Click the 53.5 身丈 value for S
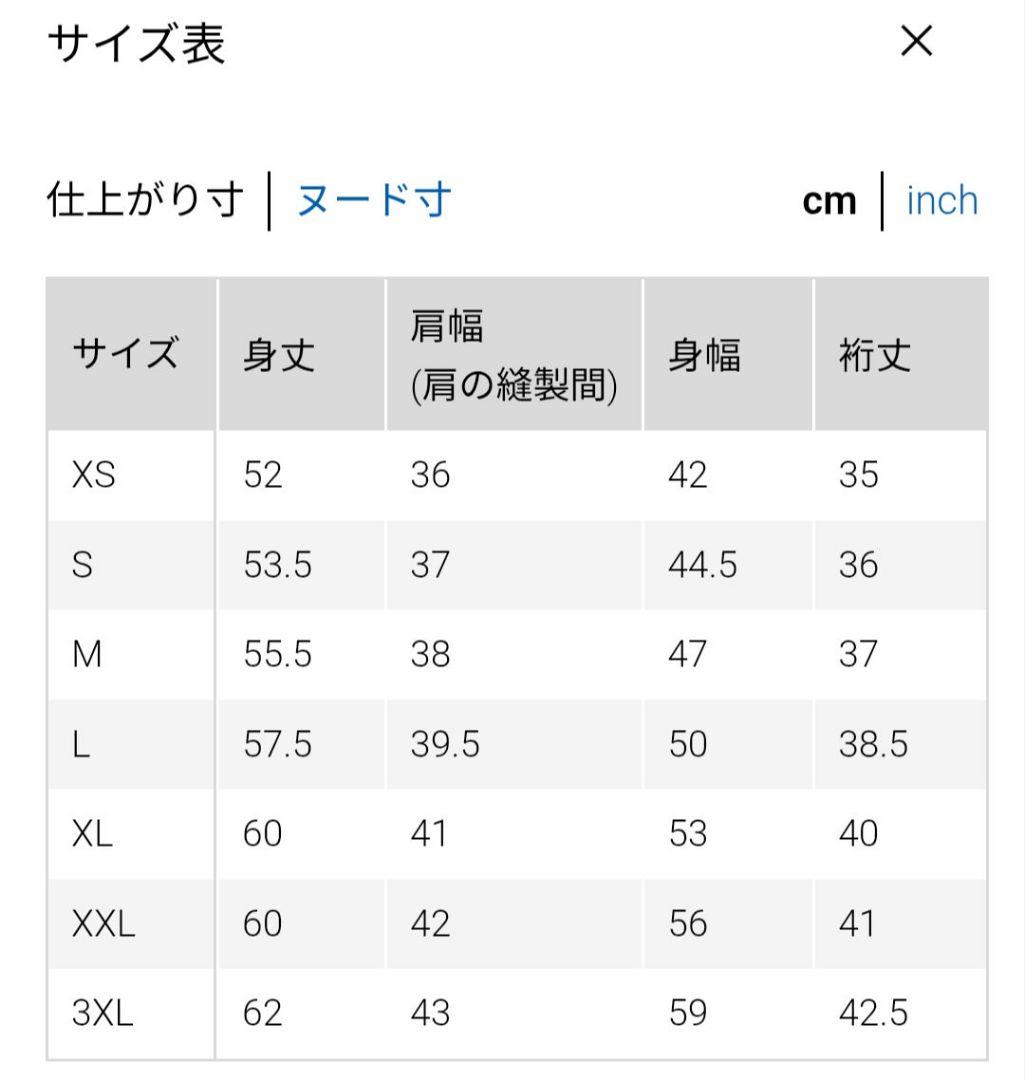The width and height of the screenshot is (1025, 1080). click(277, 566)
